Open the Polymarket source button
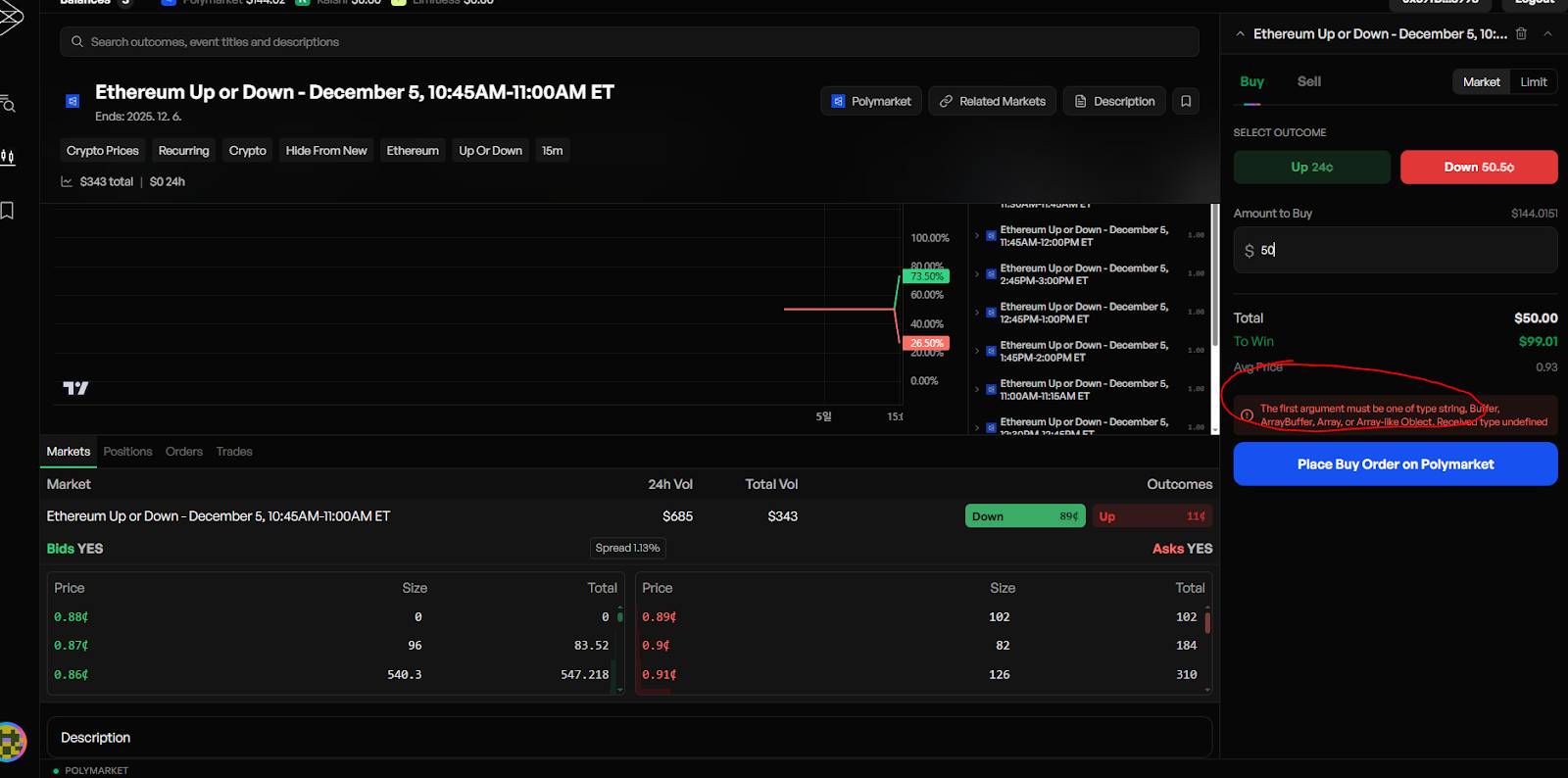 pyautogui.click(x=871, y=101)
